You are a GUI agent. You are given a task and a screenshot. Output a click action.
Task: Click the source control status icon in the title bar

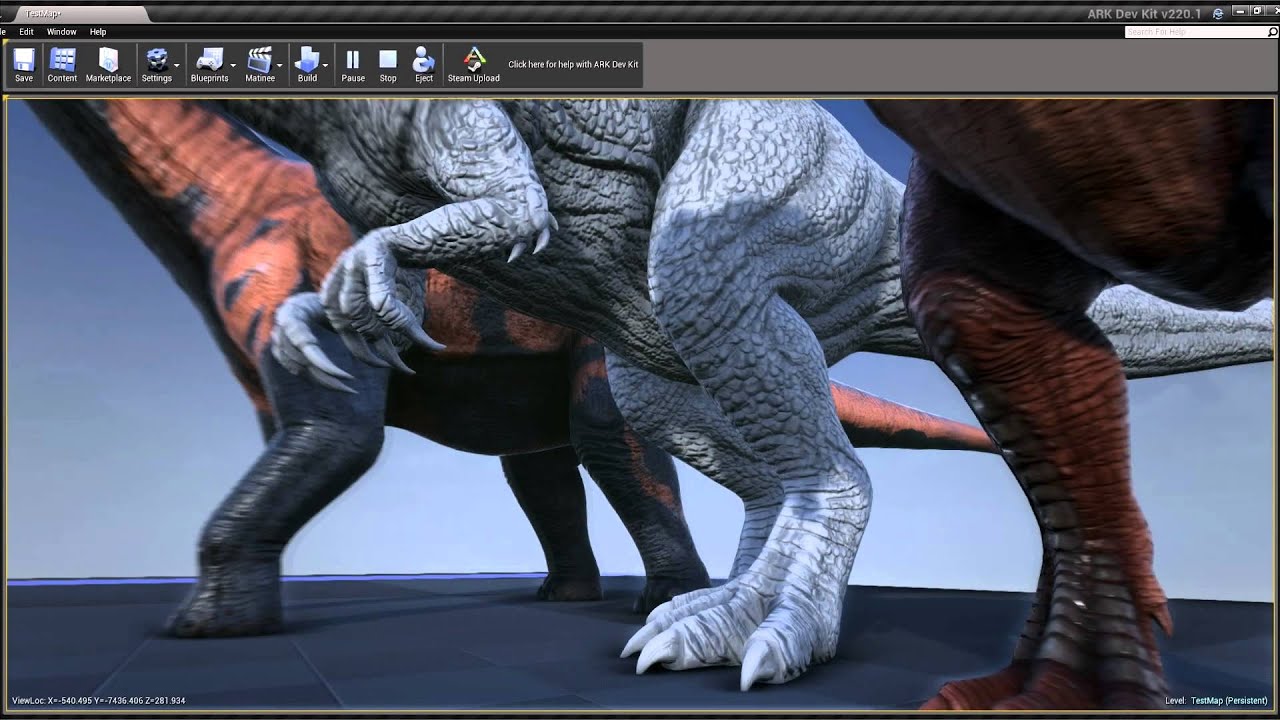[1218, 14]
